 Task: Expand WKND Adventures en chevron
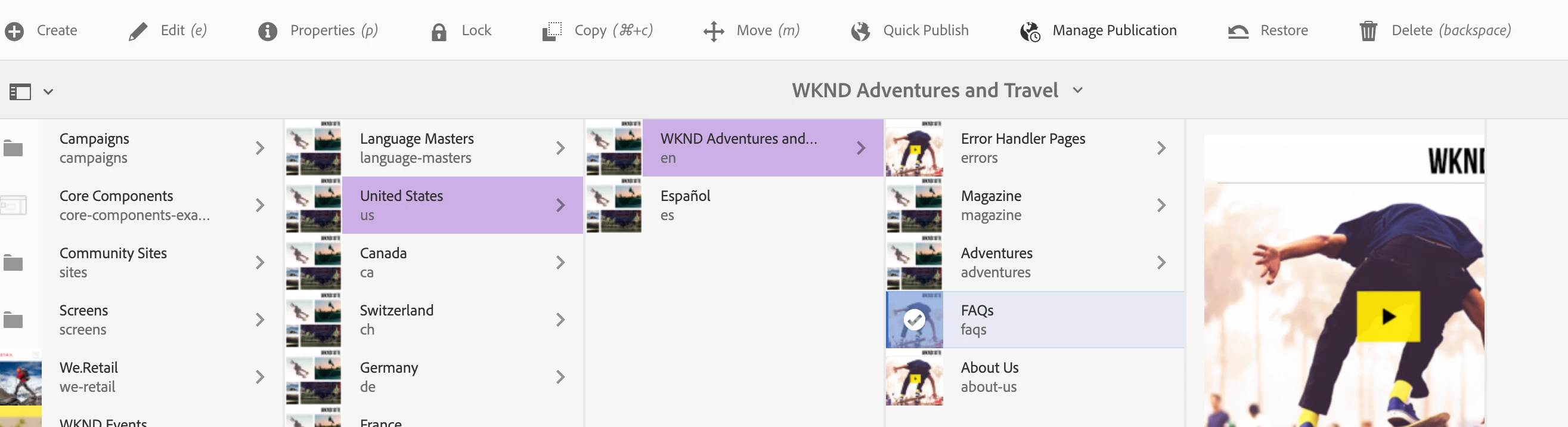861,148
